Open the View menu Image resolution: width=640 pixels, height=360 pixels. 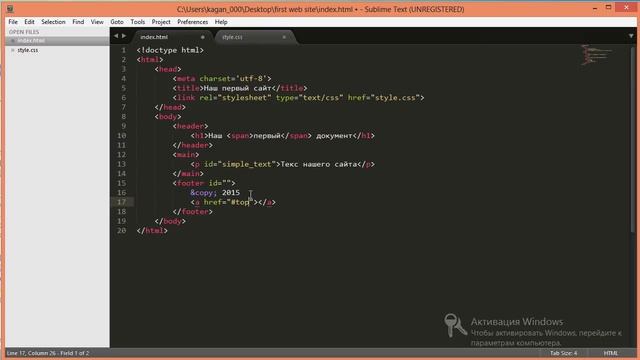pos(97,22)
